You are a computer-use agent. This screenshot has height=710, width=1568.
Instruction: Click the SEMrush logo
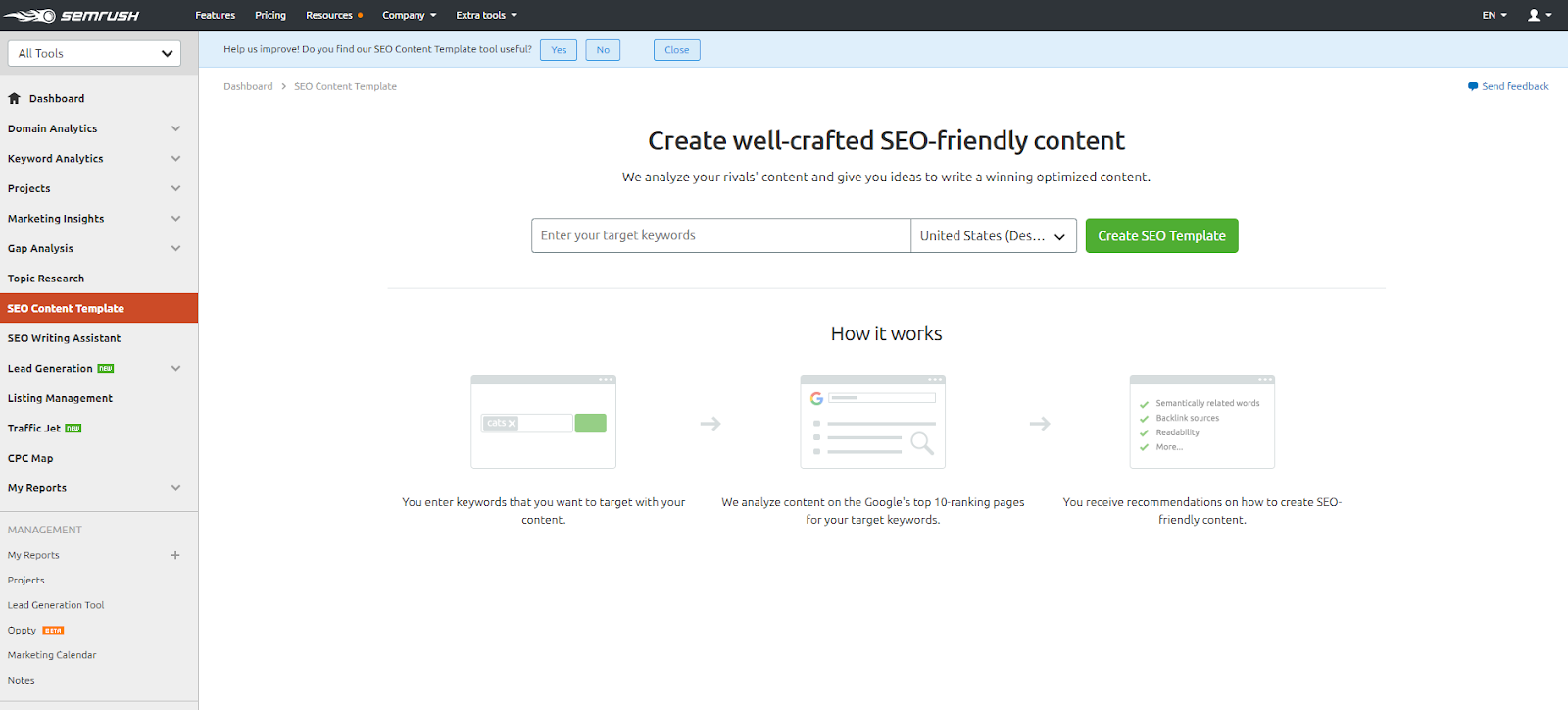pyautogui.click(x=72, y=16)
